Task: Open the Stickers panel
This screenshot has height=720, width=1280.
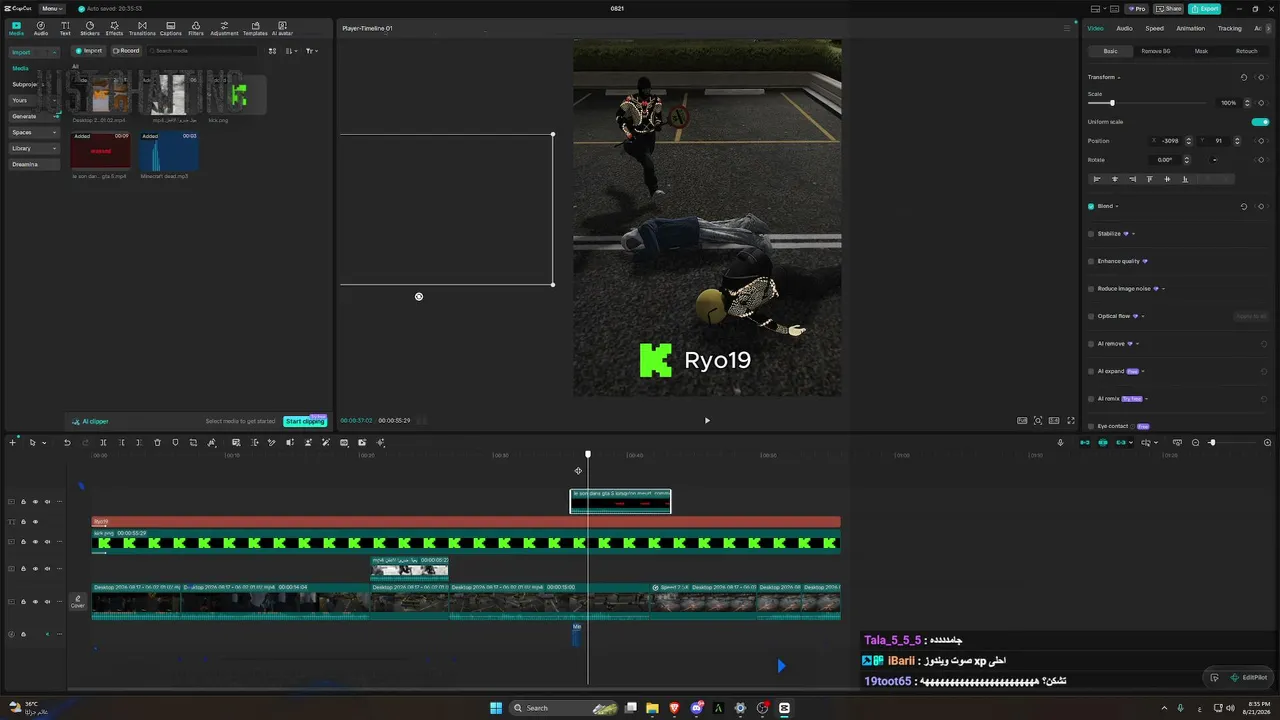Action: [x=90, y=28]
